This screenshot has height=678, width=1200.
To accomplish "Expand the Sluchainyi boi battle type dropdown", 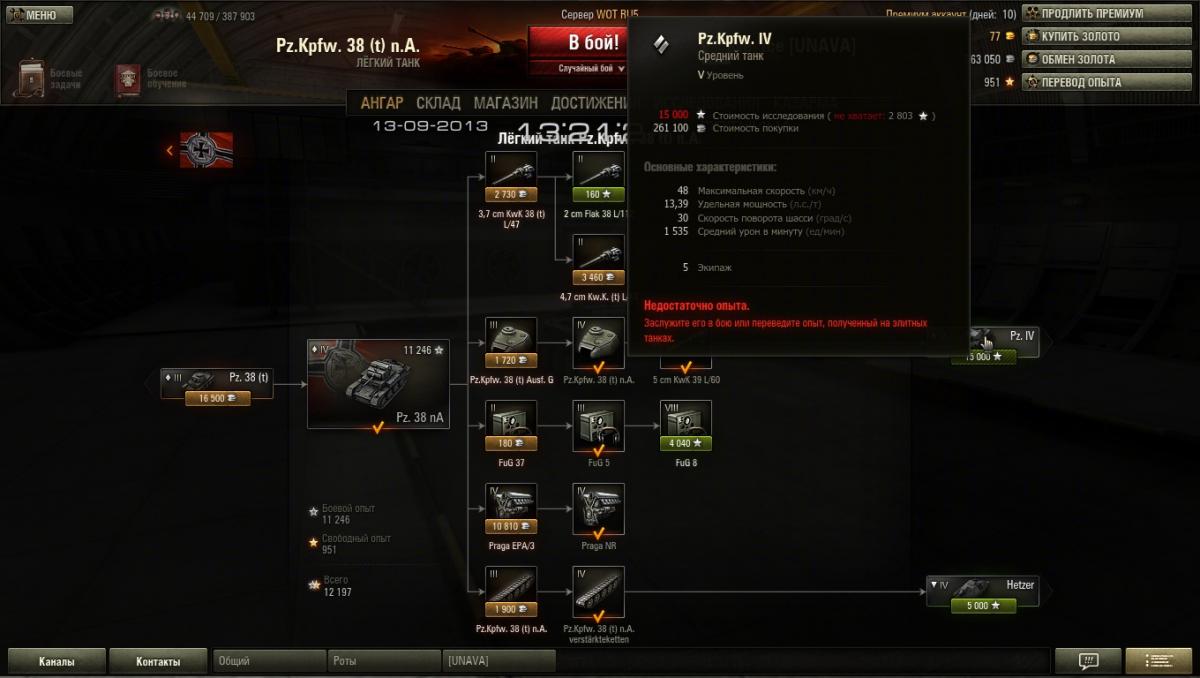I will pyautogui.click(x=577, y=68).
